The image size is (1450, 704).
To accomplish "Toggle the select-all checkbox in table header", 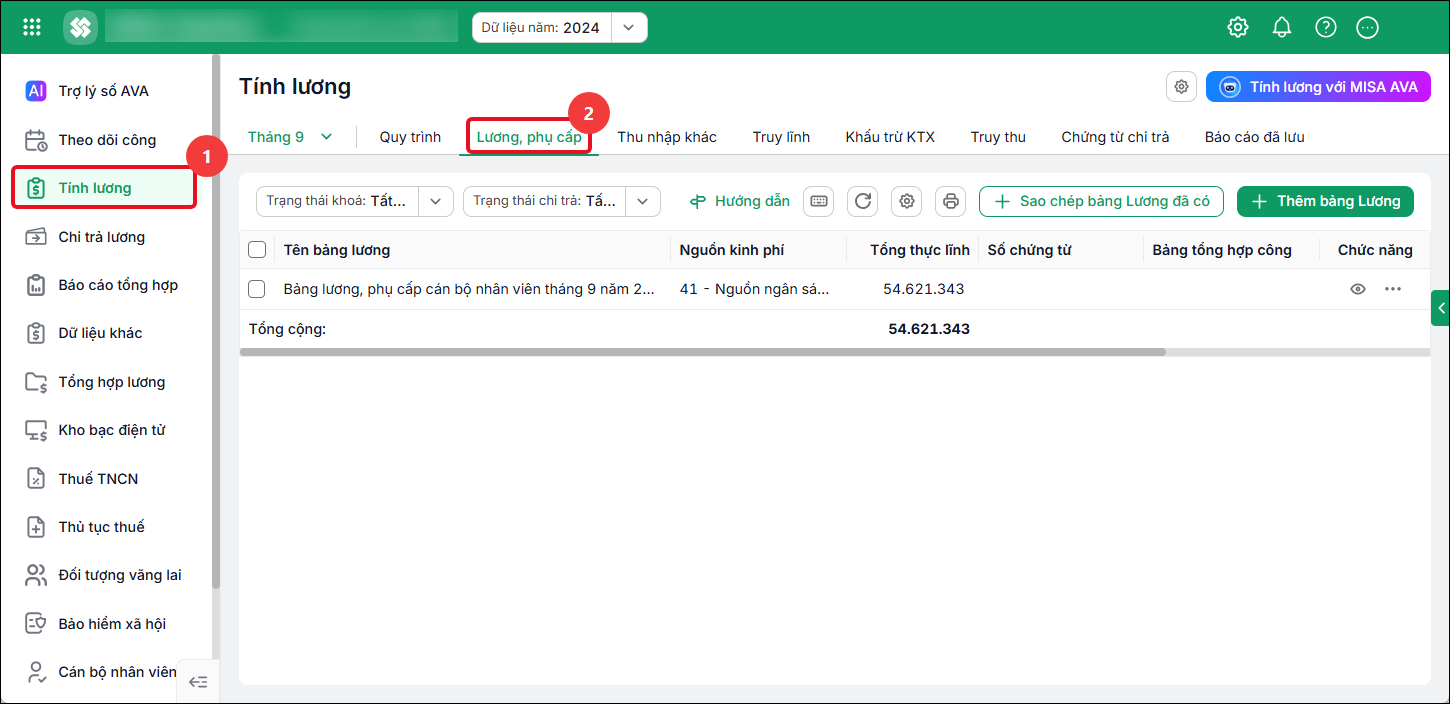I will 257,250.
